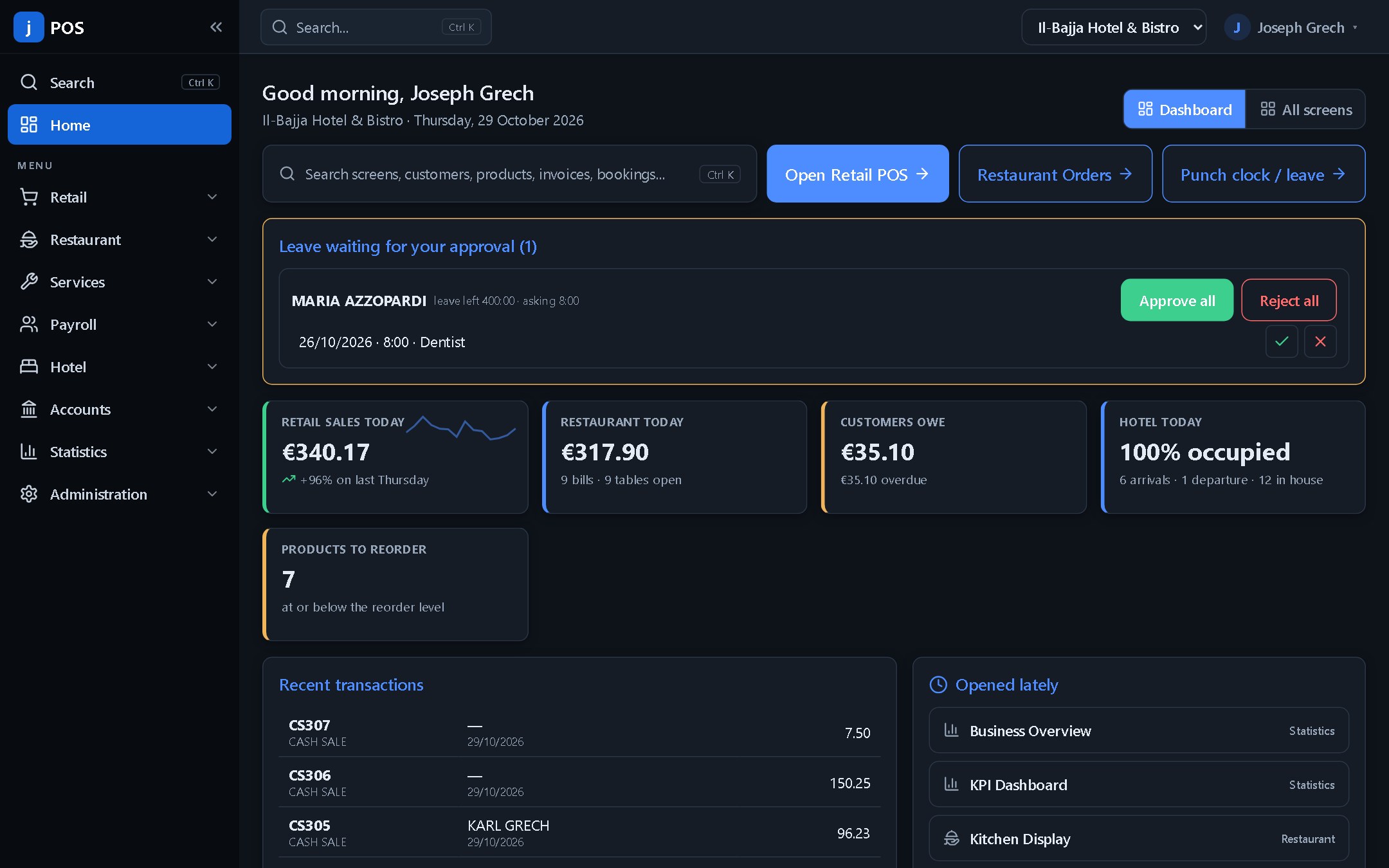The image size is (1389, 868).
Task: Open Business Overview in Opened lately
Action: pos(1138,730)
